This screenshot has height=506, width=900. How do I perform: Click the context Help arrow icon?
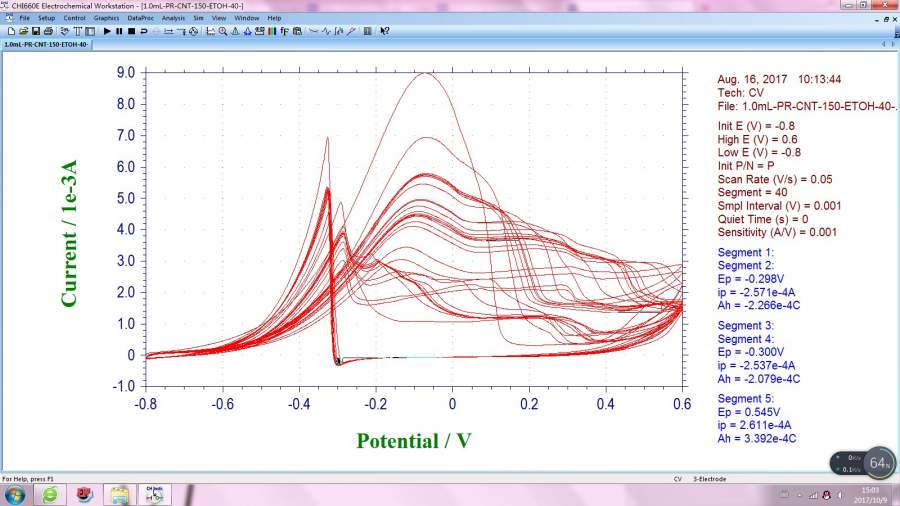point(385,31)
